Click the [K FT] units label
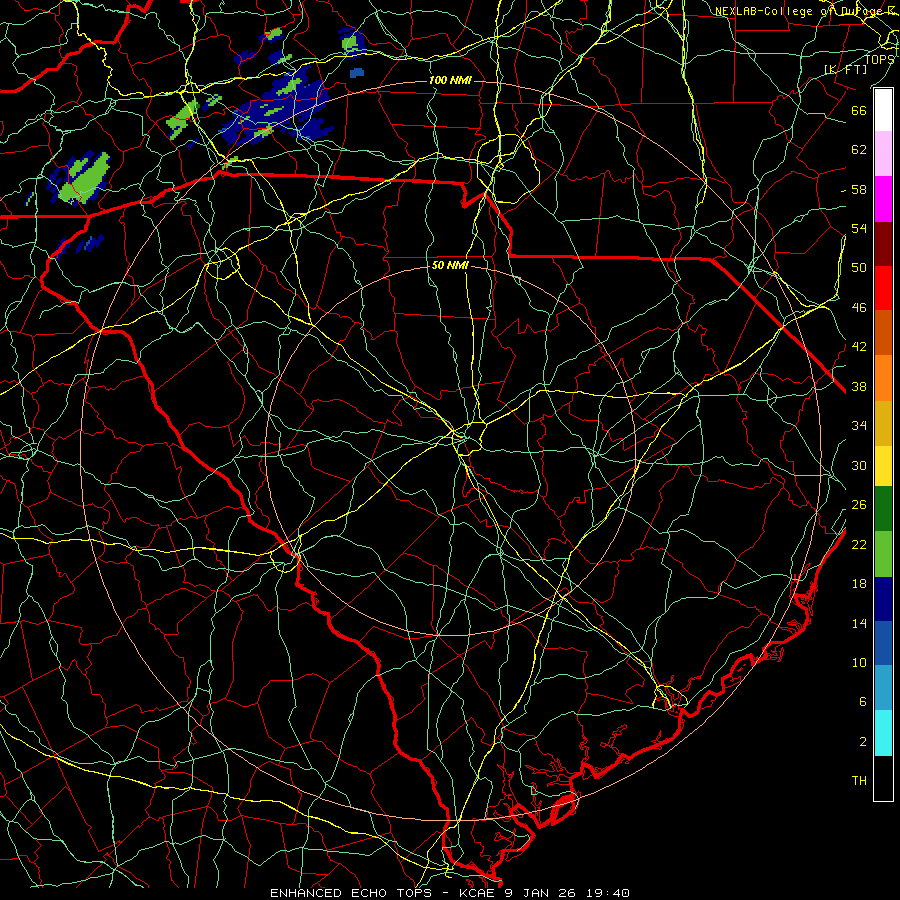The image size is (900, 900). coord(845,70)
